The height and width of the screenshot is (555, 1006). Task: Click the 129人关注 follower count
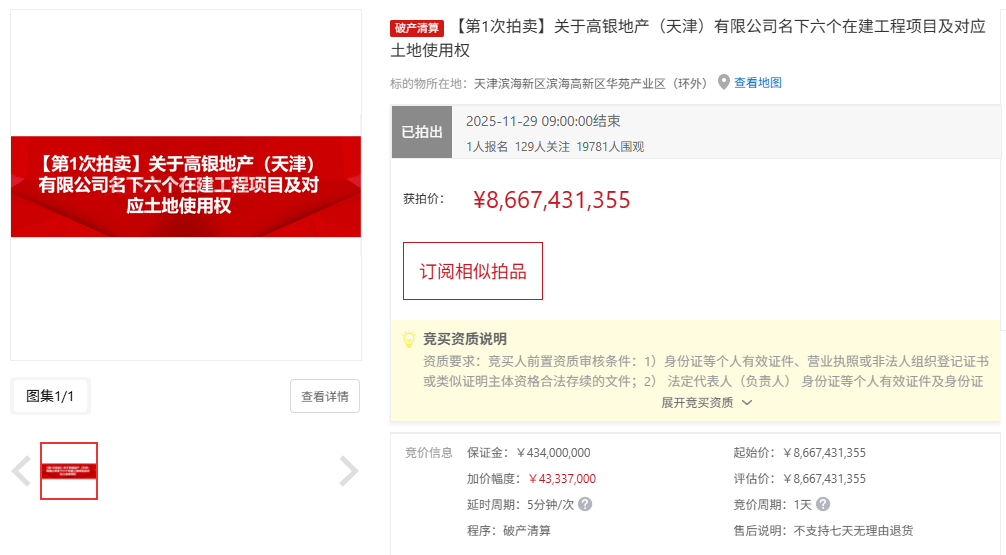[542, 147]
